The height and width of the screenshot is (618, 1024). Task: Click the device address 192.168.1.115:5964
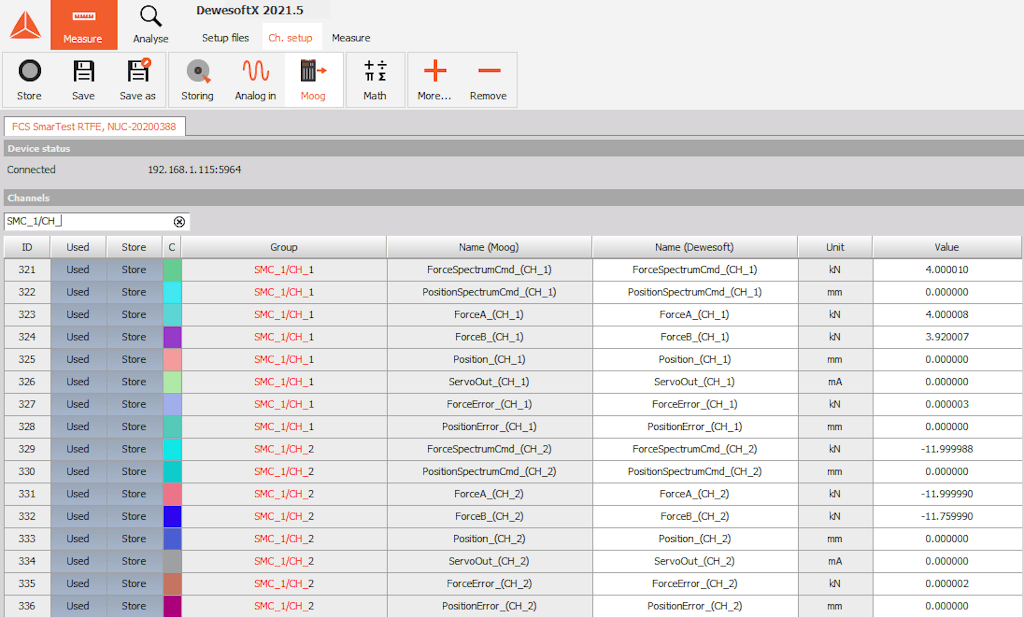195,170
